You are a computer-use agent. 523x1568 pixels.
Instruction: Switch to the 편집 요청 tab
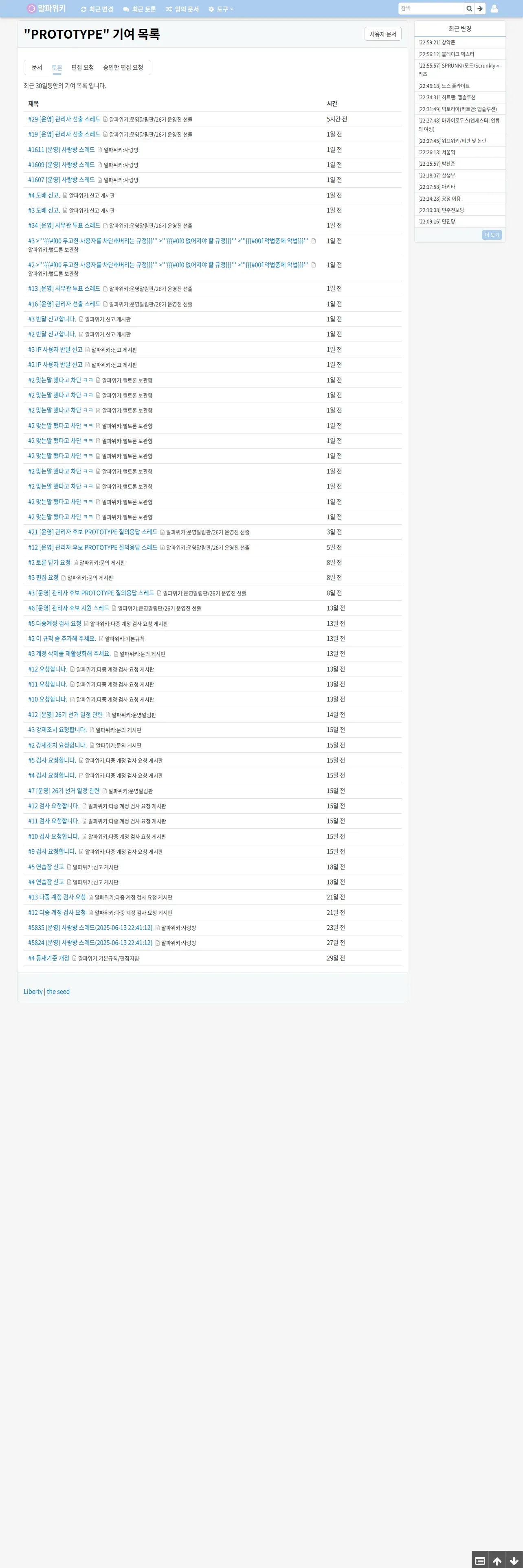83,68
